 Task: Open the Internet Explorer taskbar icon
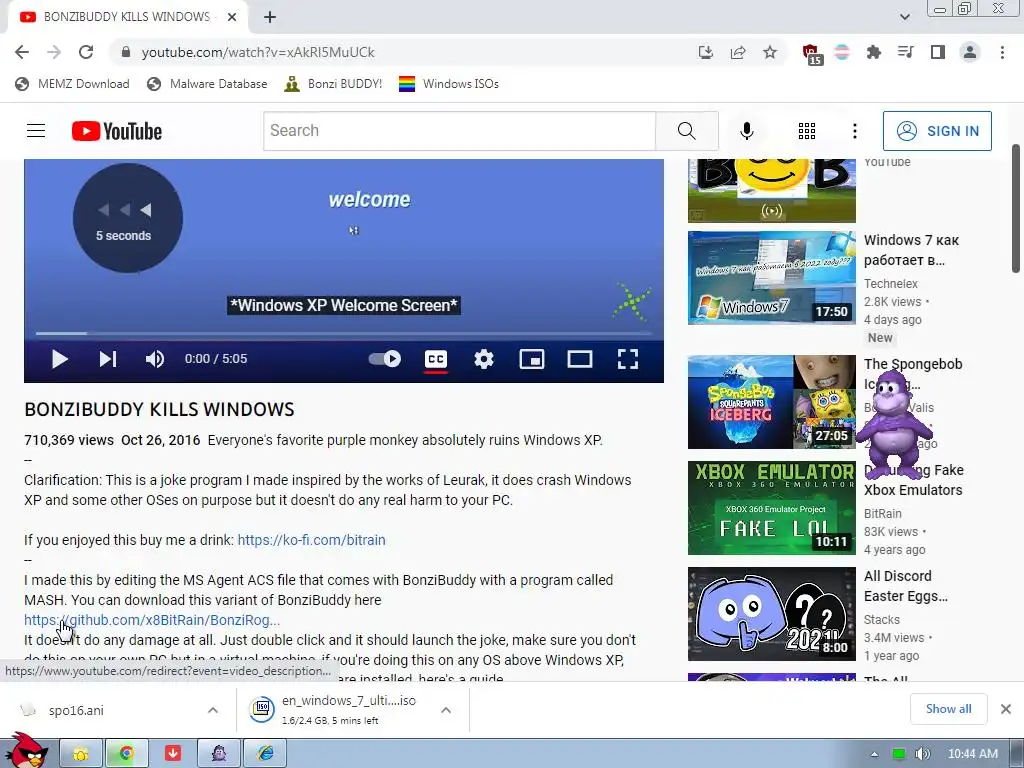click(x=265, y=754)
